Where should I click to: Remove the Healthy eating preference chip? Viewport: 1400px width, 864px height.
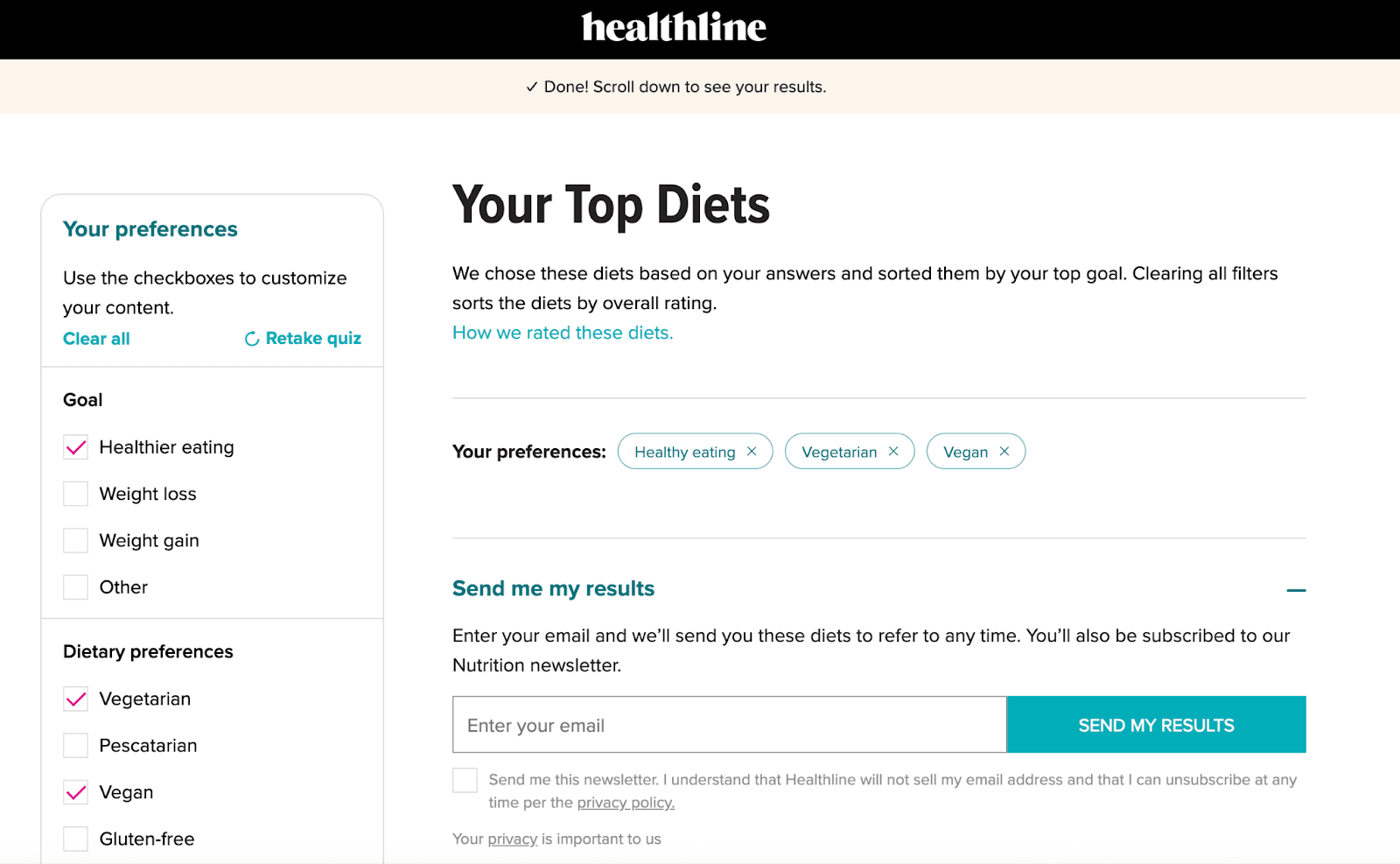coord(752,452)
